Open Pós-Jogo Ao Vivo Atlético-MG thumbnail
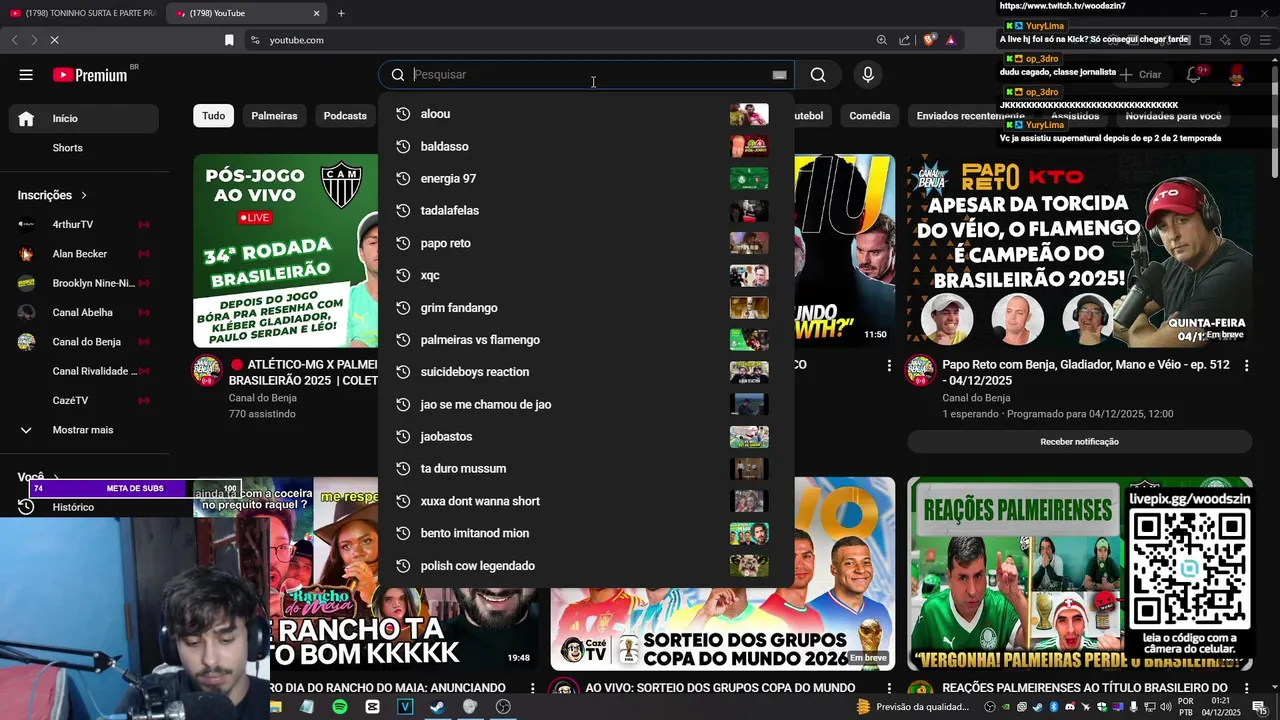 (286, 251)
